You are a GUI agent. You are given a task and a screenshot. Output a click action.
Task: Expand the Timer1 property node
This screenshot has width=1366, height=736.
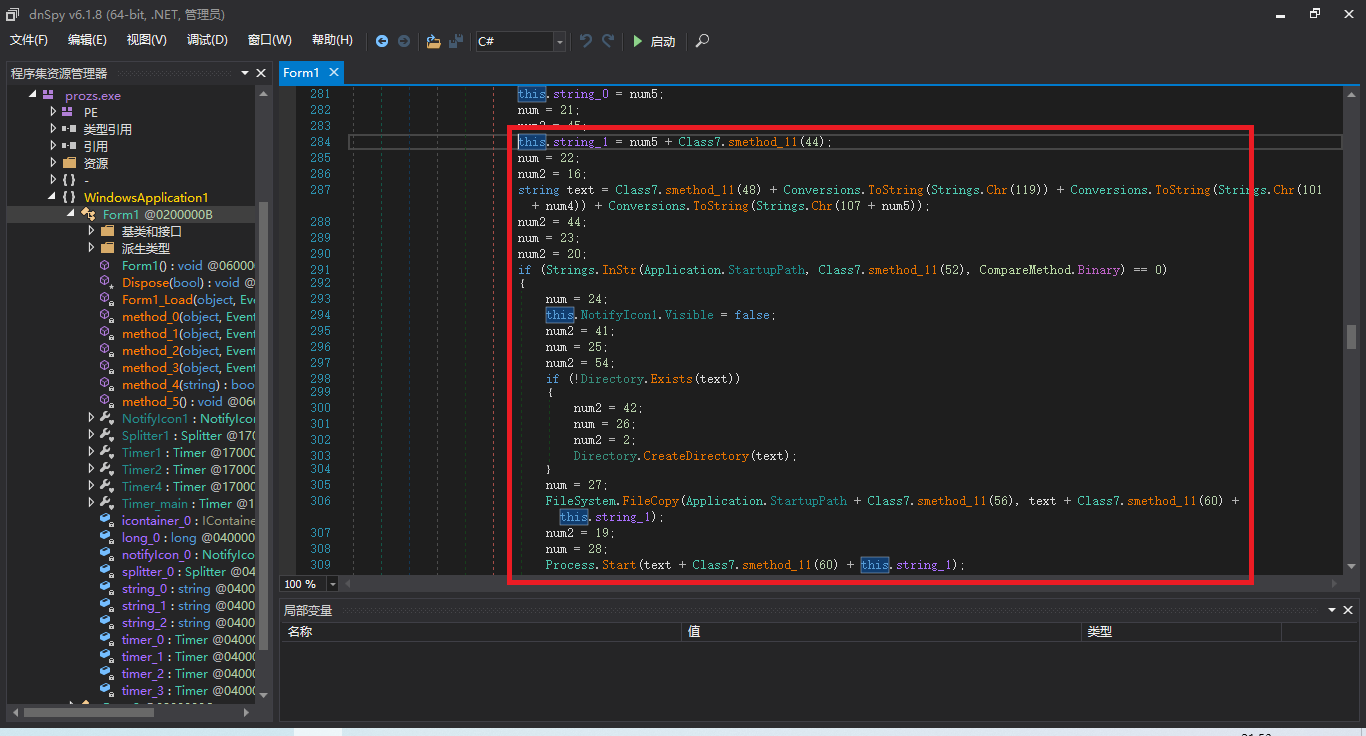click(x=91, y=452)
